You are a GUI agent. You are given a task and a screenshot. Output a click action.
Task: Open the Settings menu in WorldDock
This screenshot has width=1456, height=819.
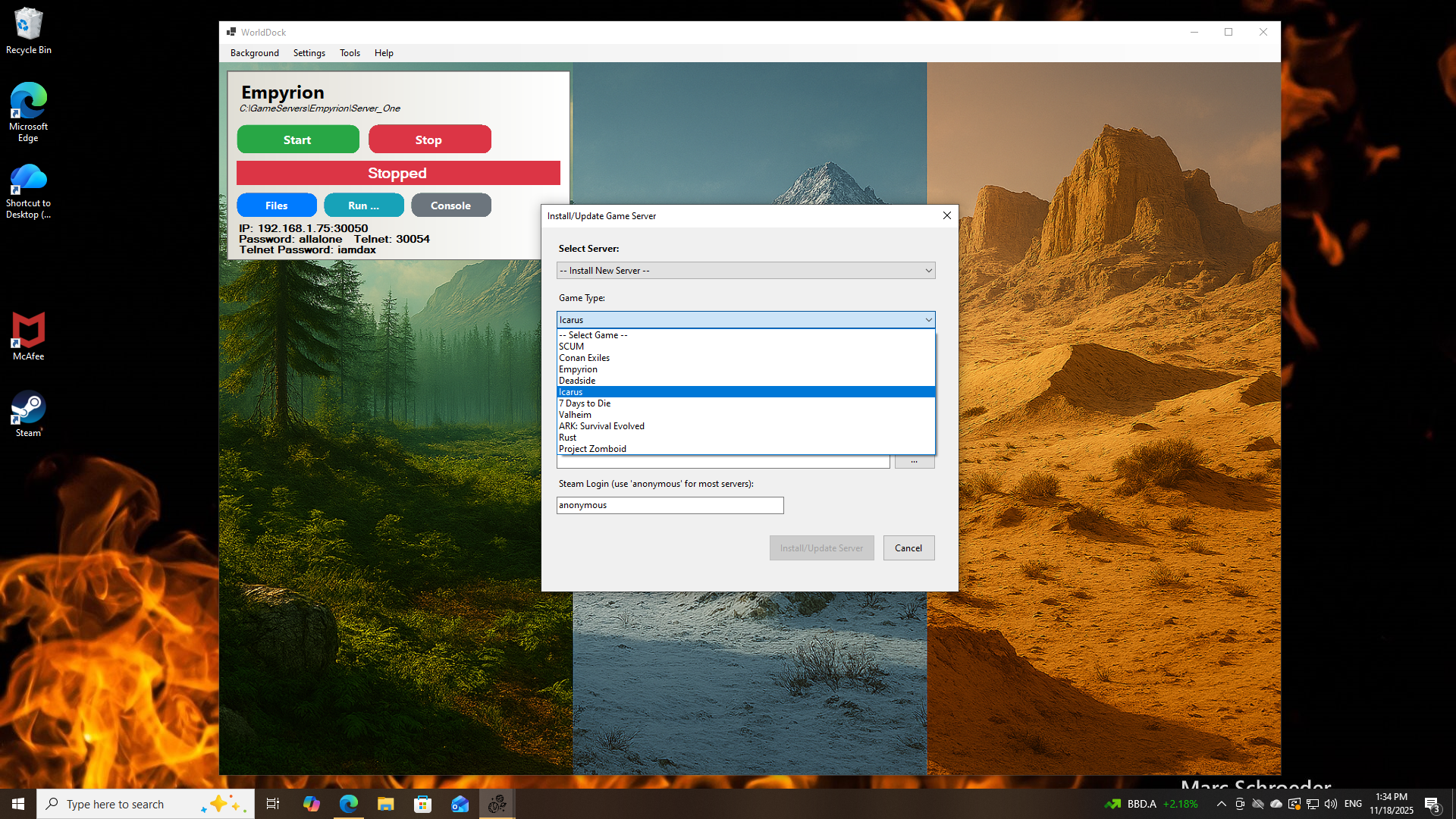click(309, 52)
